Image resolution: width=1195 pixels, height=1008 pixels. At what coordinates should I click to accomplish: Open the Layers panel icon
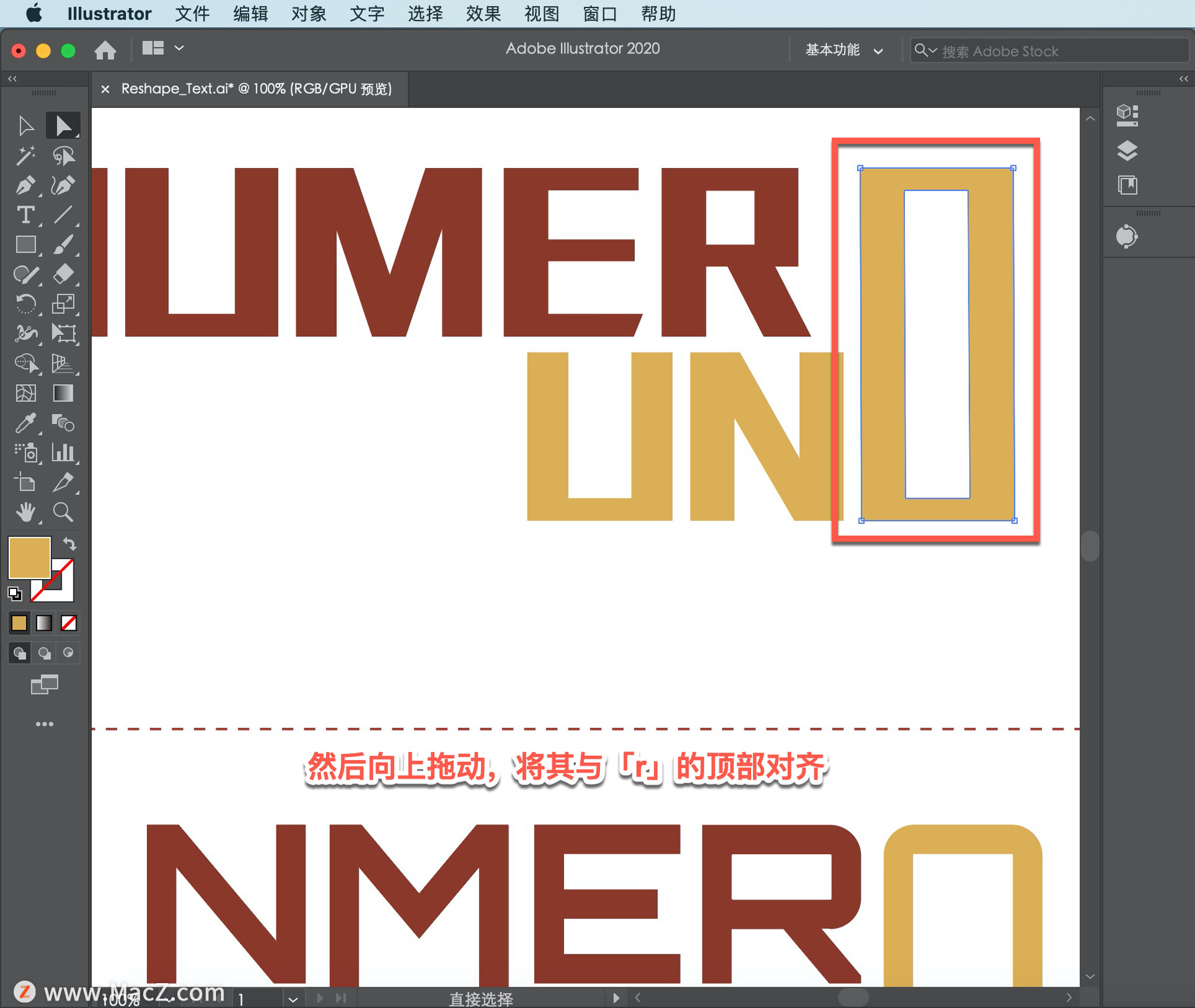pos(1127,151)
